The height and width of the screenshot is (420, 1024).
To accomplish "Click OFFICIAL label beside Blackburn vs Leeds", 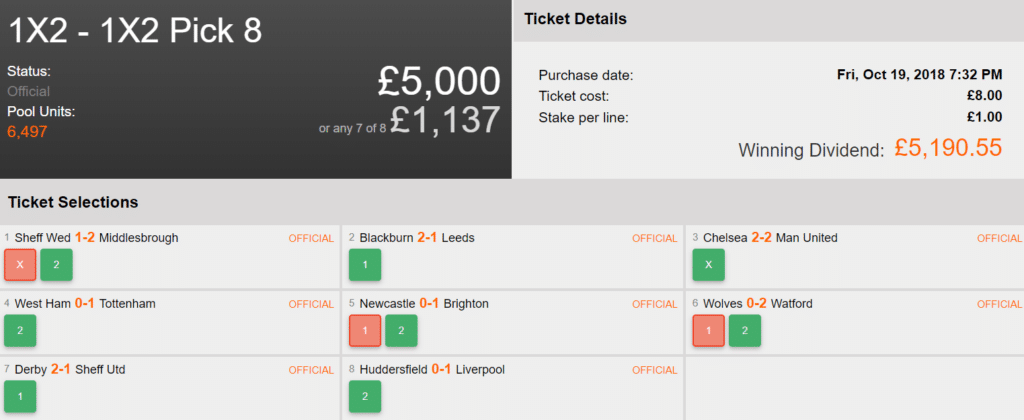I will coord(654,238).
